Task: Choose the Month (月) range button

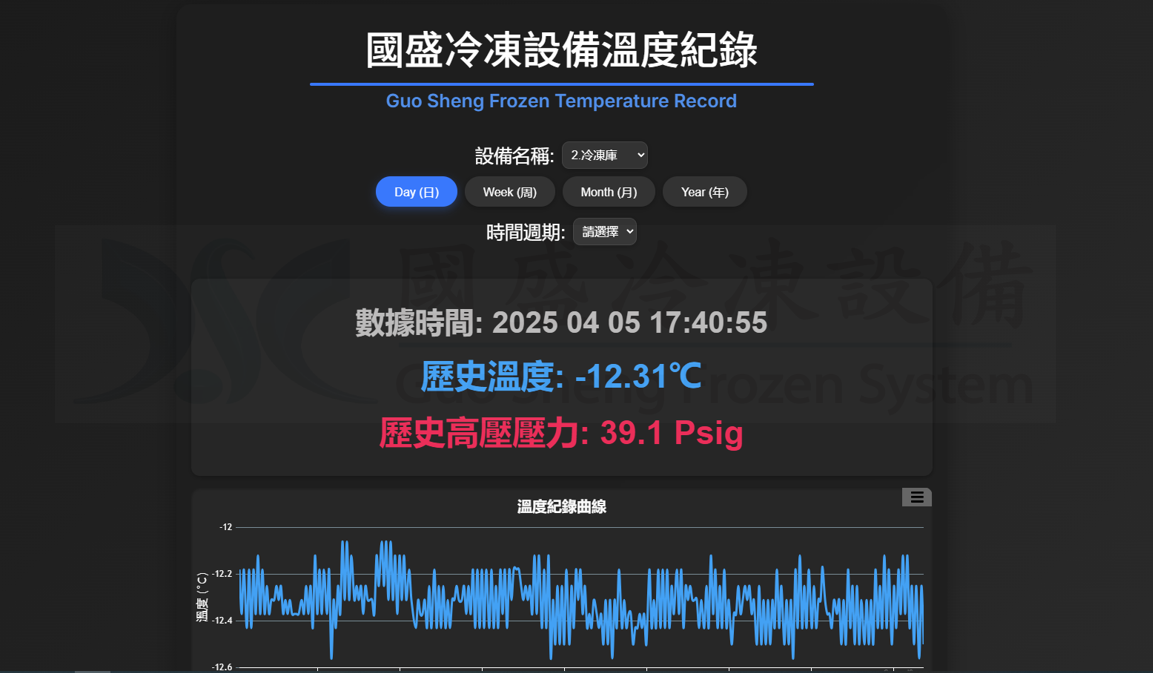Action: point(608,192)
